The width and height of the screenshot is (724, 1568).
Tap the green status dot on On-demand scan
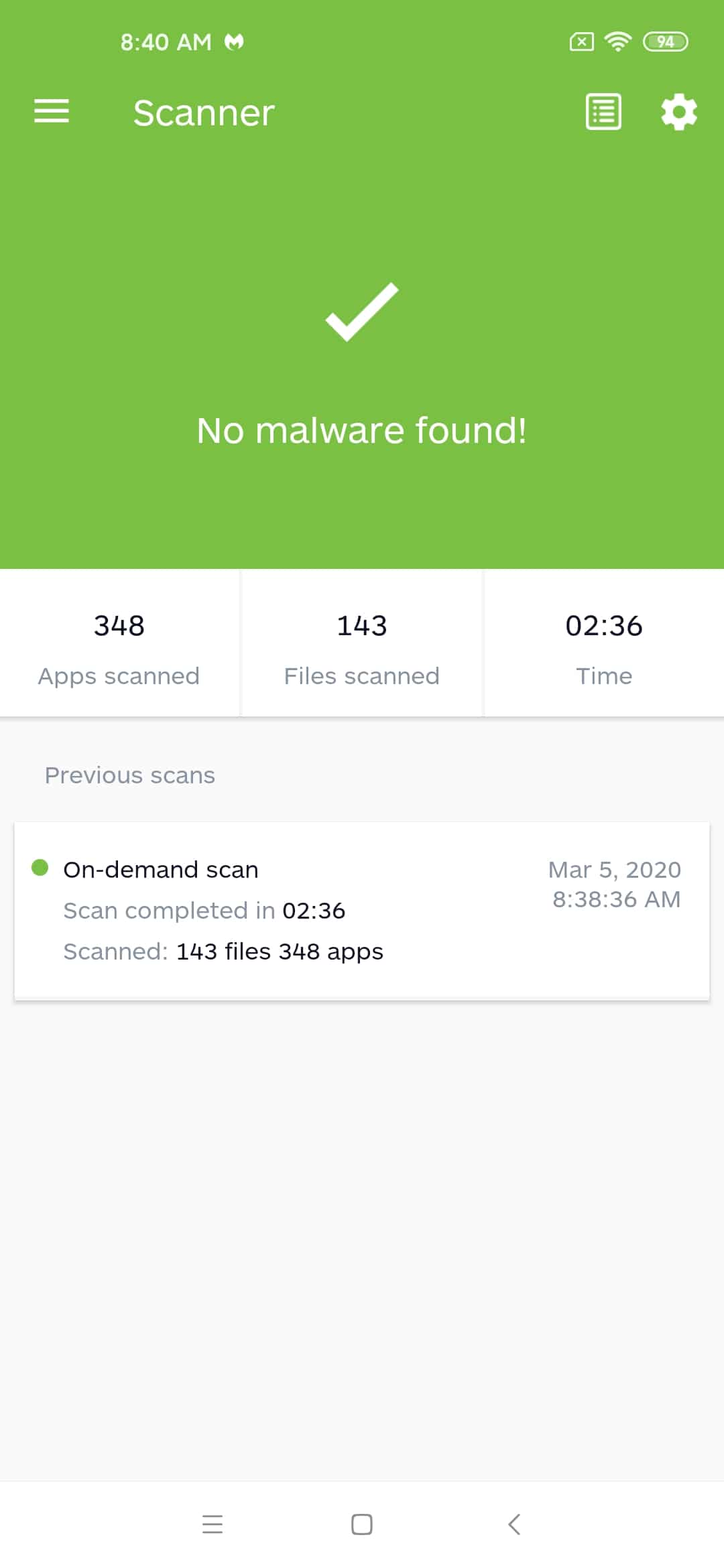[x=40, y=868]
